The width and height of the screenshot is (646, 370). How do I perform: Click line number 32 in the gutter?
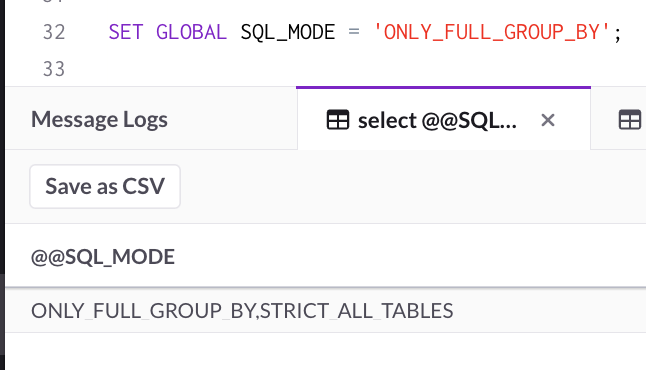click(54, 32)
